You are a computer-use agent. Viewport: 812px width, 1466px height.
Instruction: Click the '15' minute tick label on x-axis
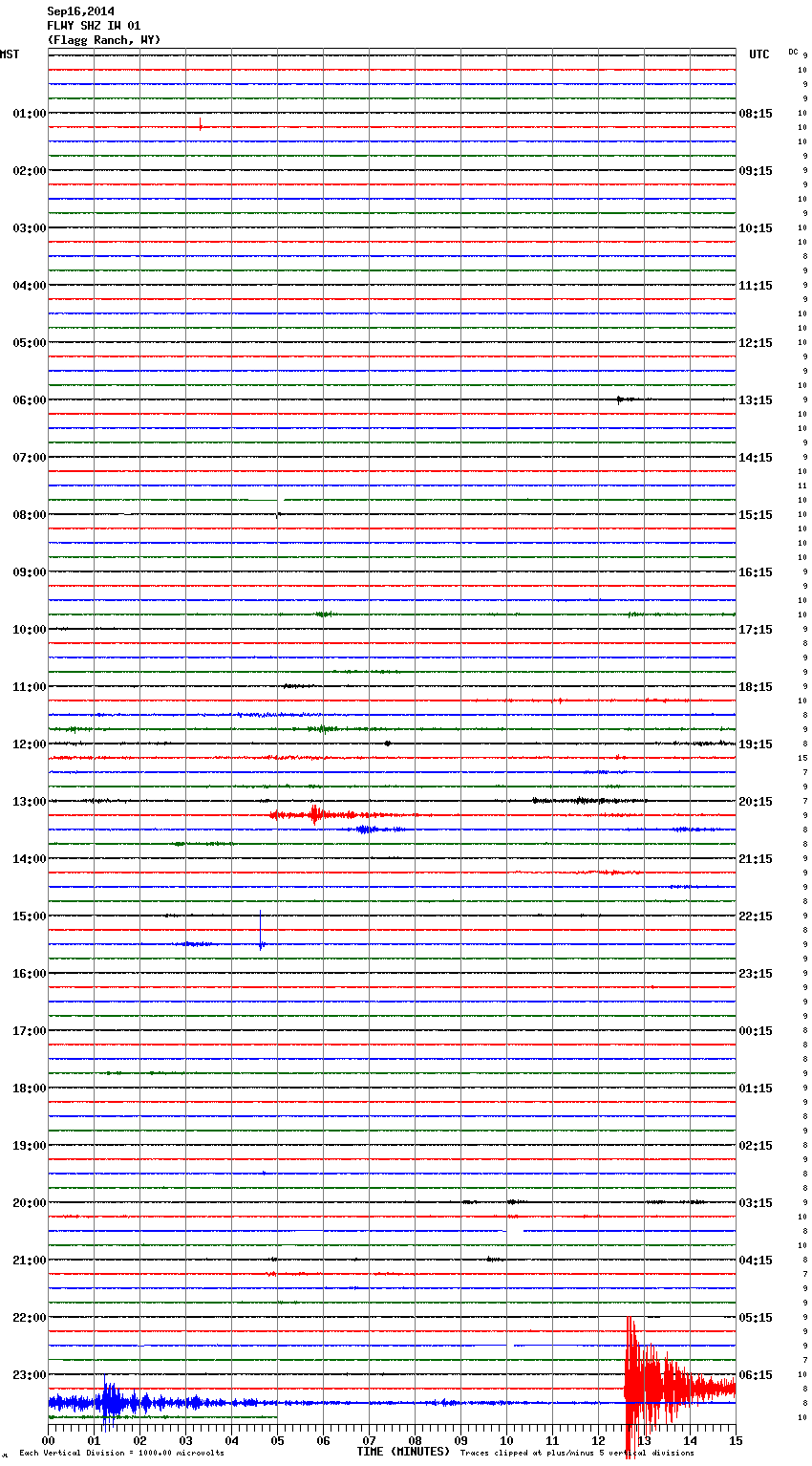pyautogui.click(x=735, y=1441)
